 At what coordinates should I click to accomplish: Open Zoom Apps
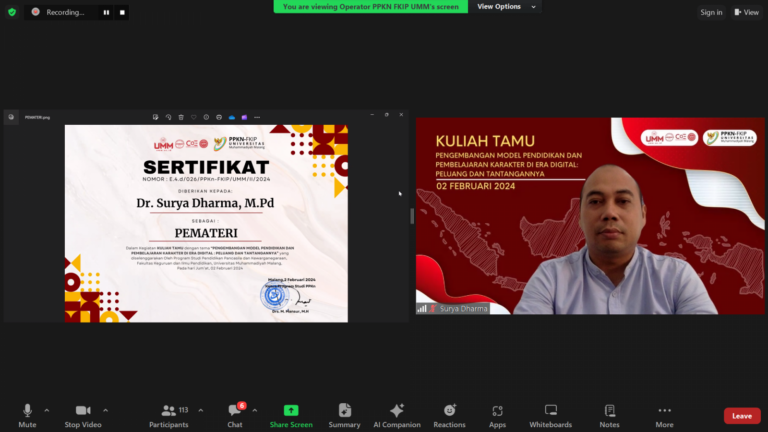pyautogui.click(x=497, y=415)
